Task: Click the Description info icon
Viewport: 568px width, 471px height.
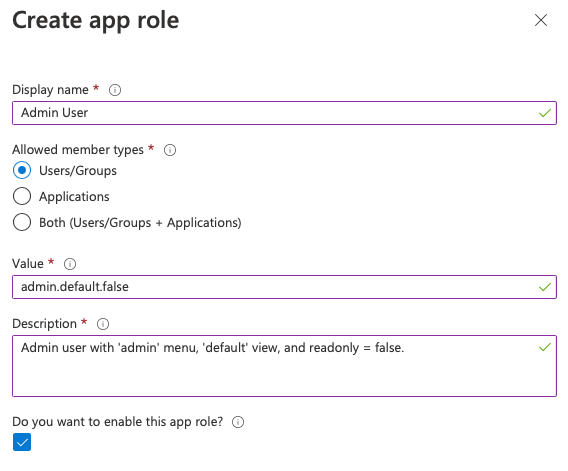Action: (x=103, y=324)
